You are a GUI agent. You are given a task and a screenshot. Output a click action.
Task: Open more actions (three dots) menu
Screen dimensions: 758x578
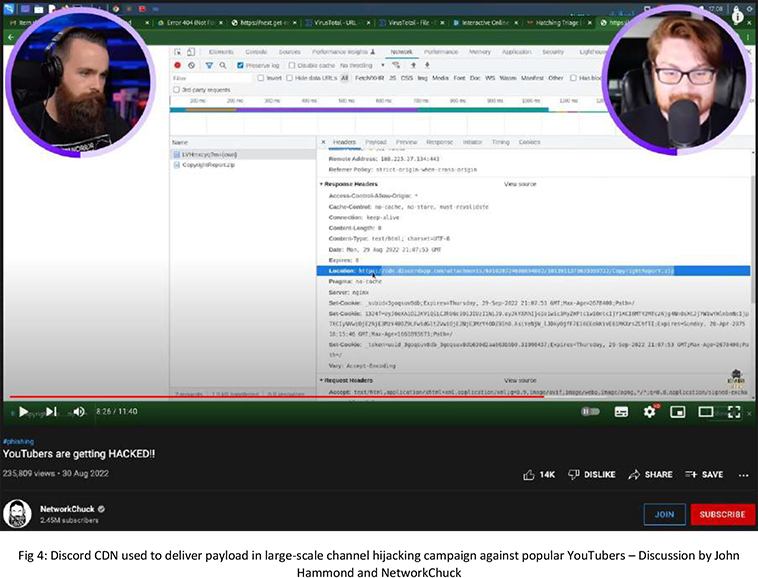(x=743, y=476)
